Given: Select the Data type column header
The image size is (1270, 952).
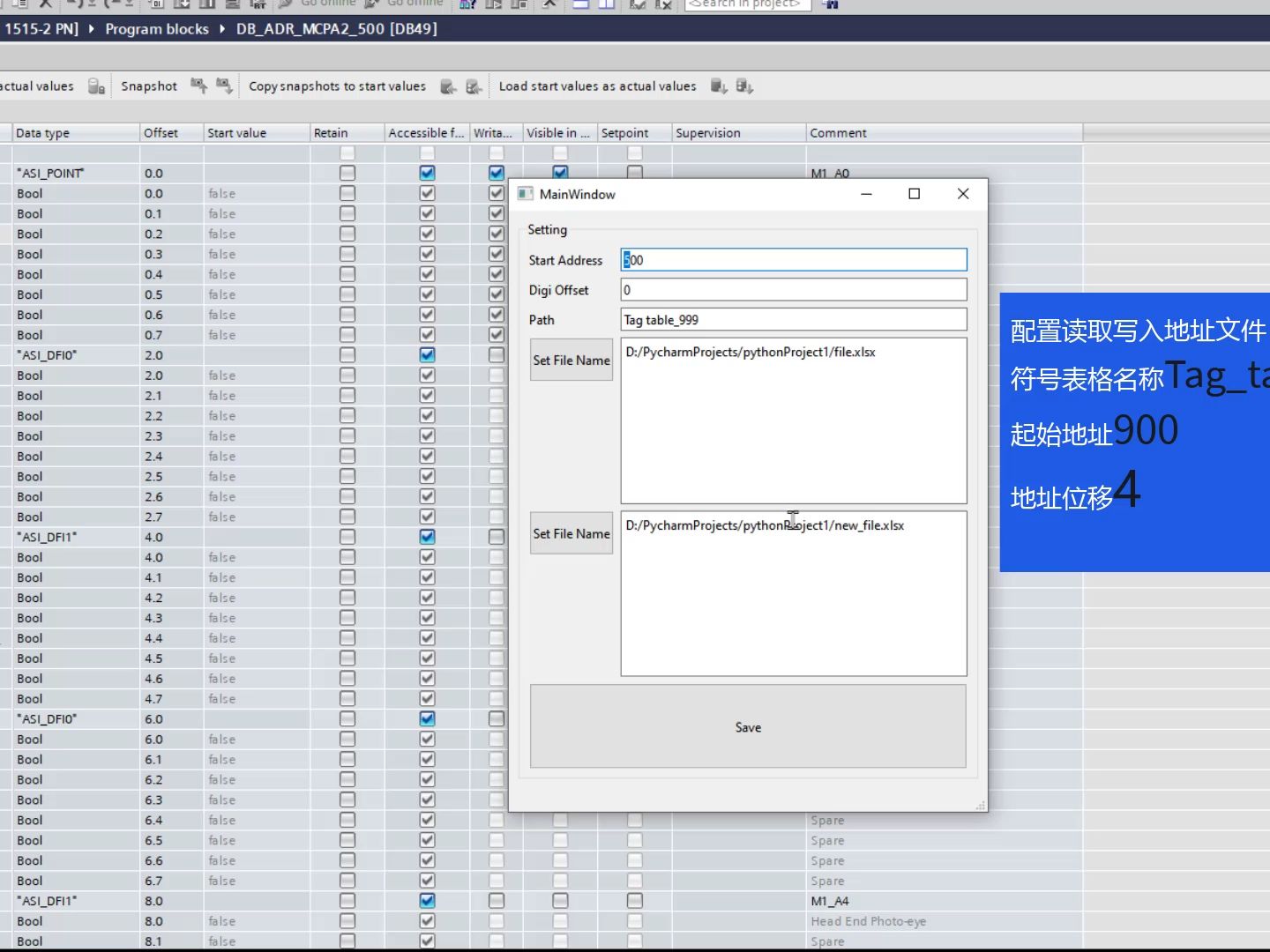Looking at the screenshot, I should click(76, 133).
